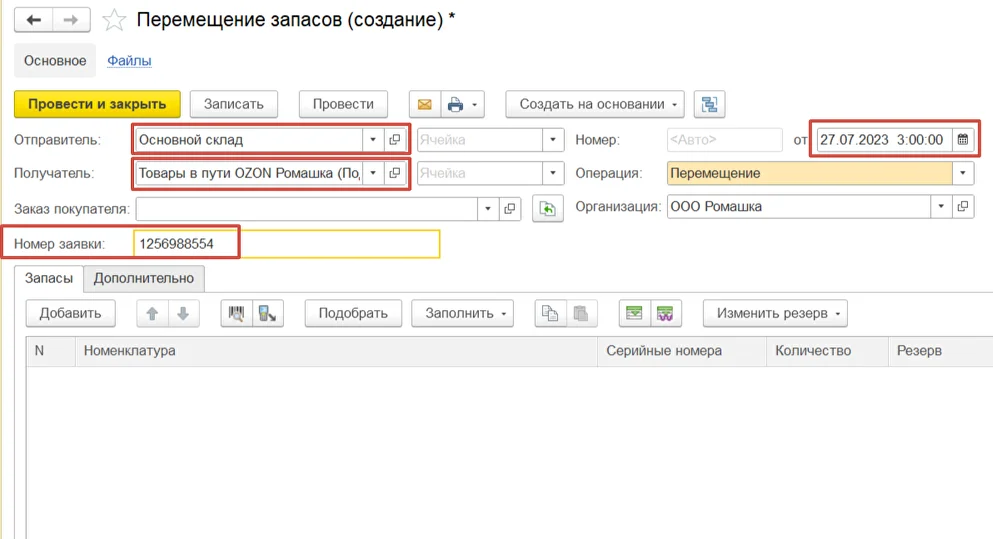Click the envelope email icon

(x=424, y=104)
